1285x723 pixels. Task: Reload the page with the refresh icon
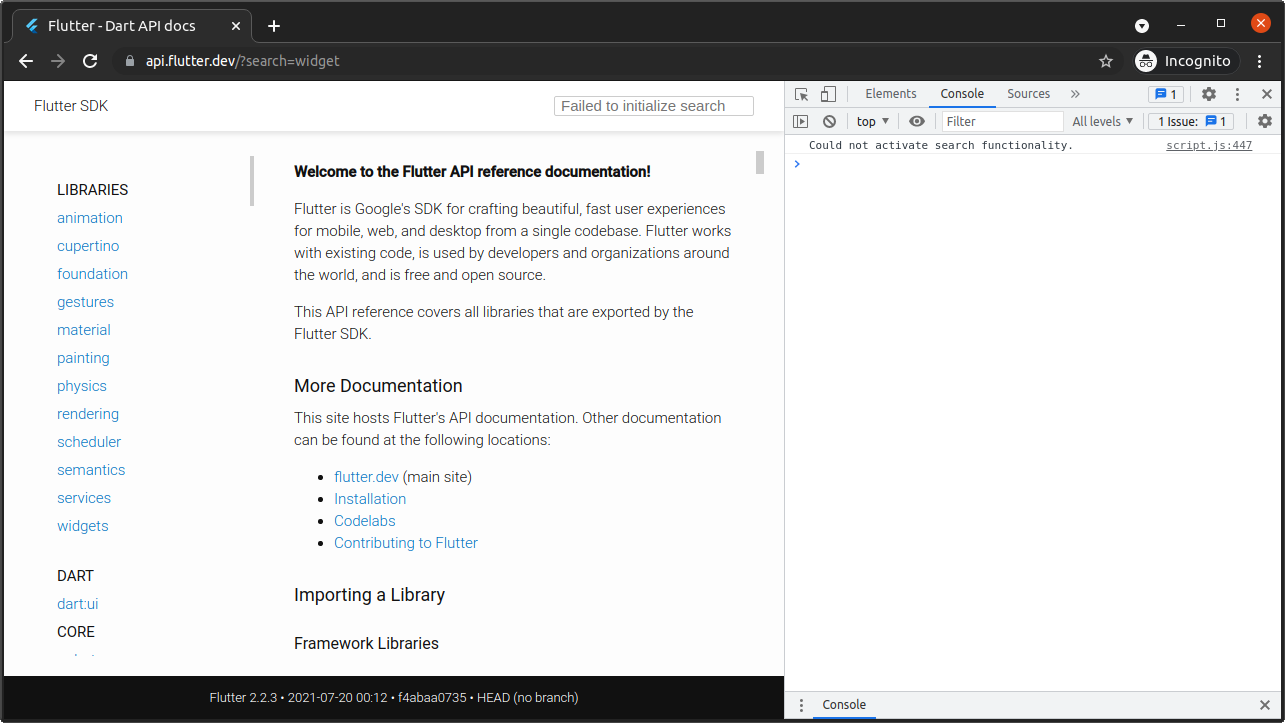tap(90, 61)
